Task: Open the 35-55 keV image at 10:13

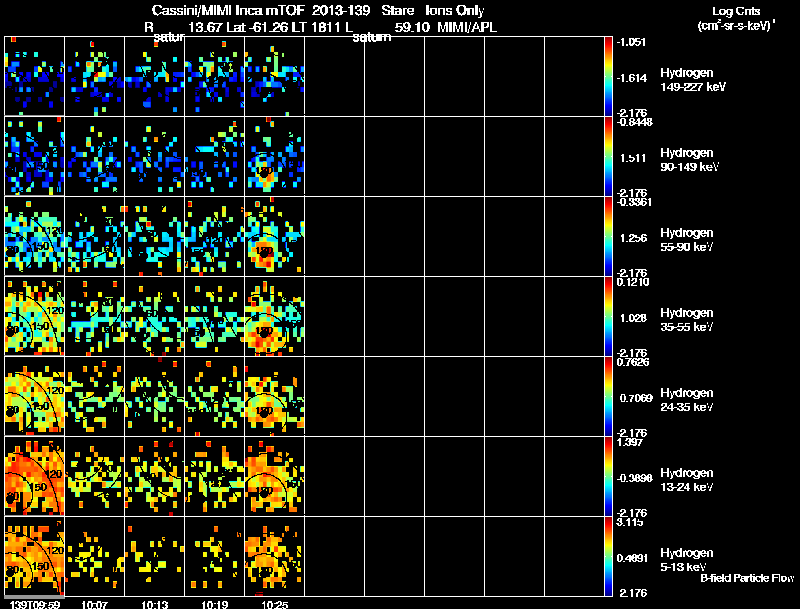Action: pos(155,316)
